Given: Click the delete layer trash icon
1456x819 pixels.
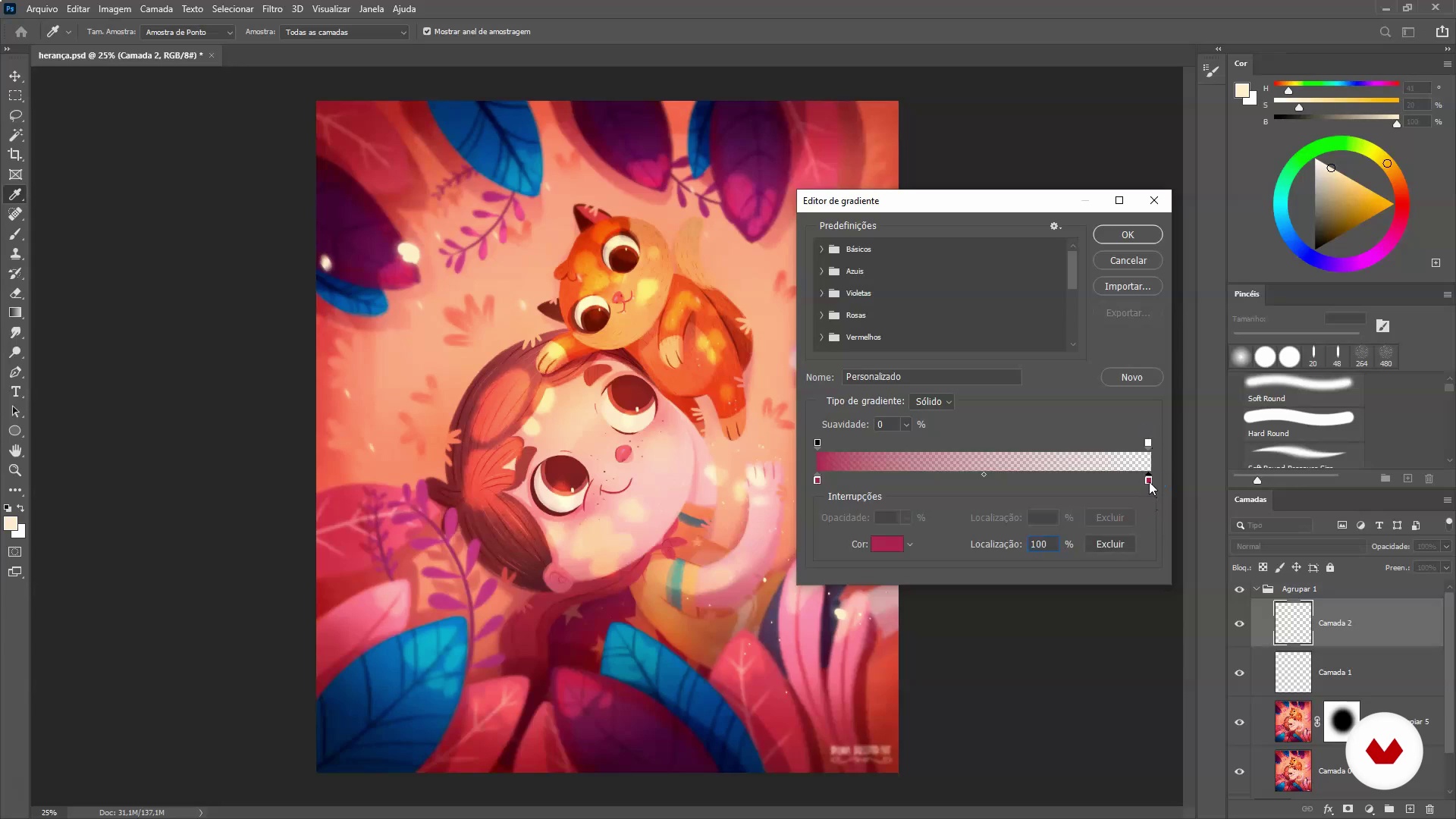Looking at the screenshot, I should tap(1429, 809).
